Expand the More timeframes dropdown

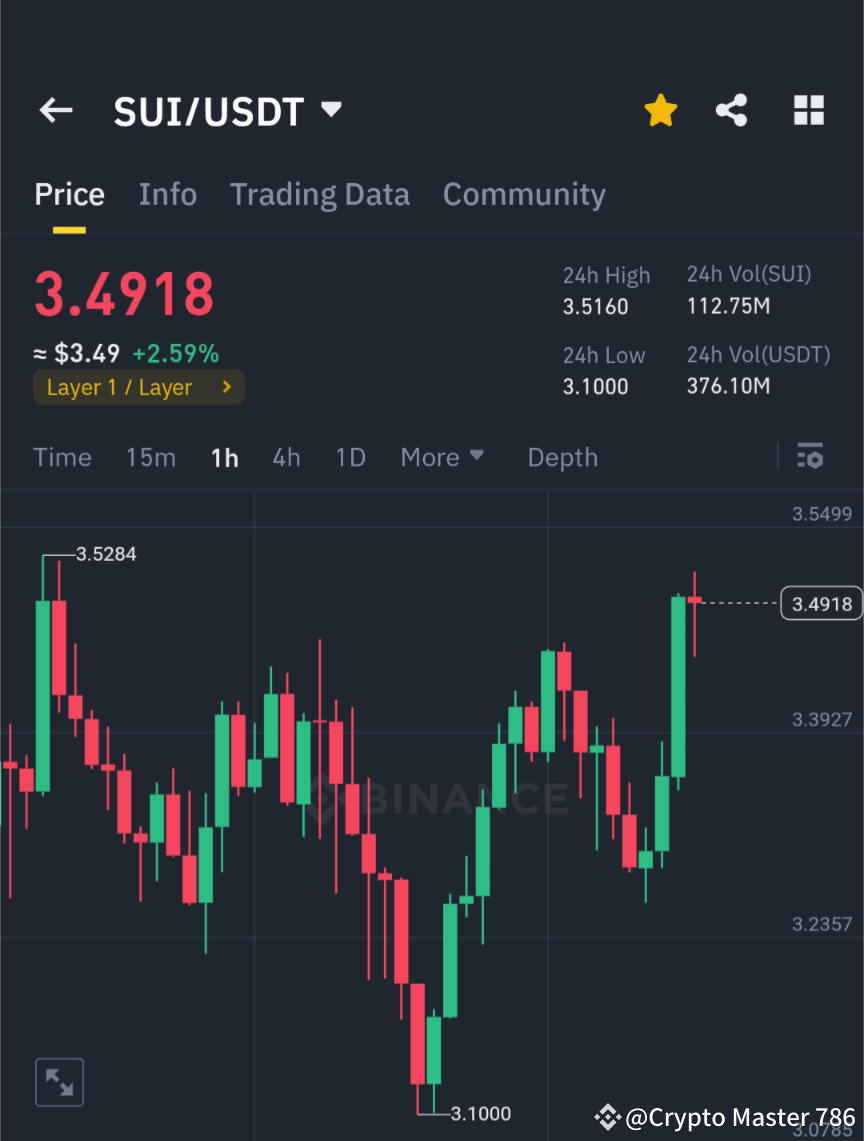[441, 457]
